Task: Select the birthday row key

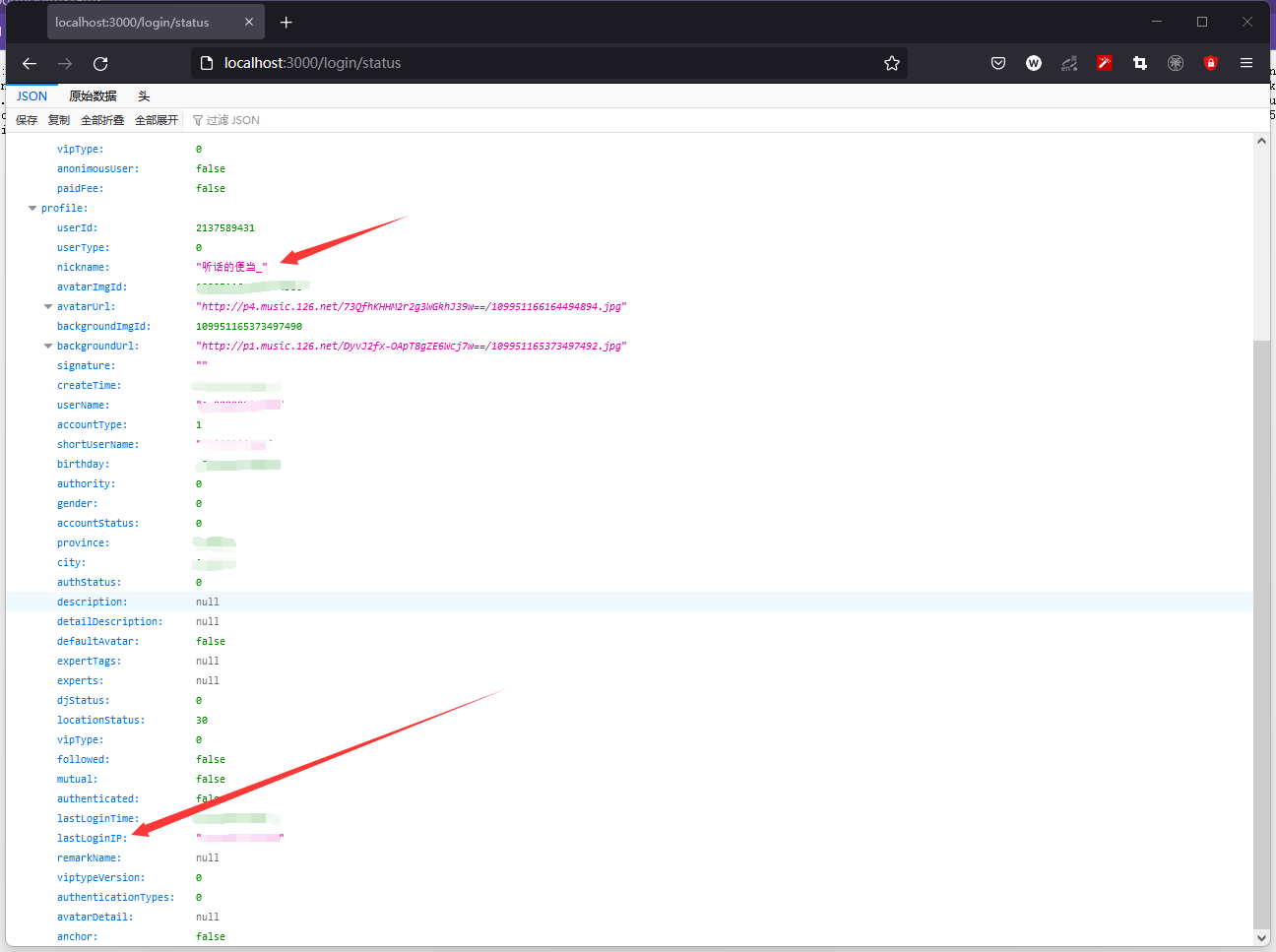Action: [84, 465]
